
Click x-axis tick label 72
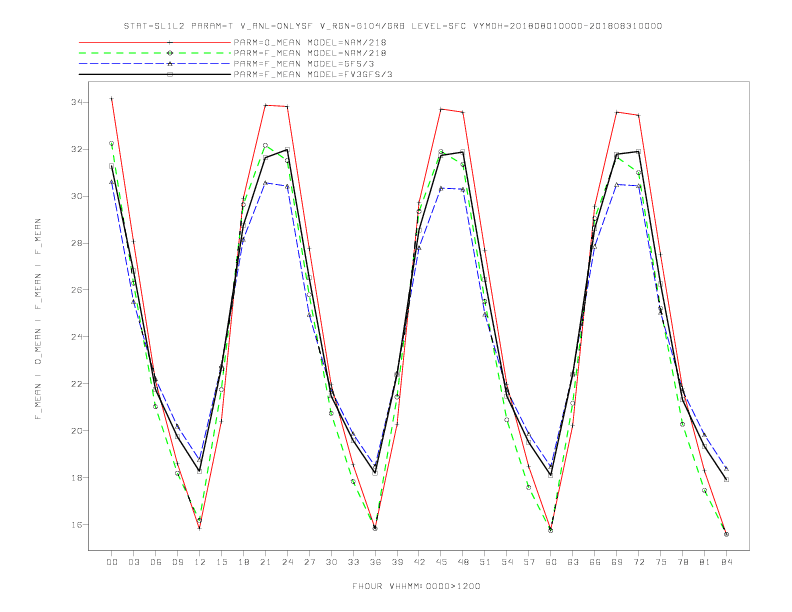[x=639, y=562]
